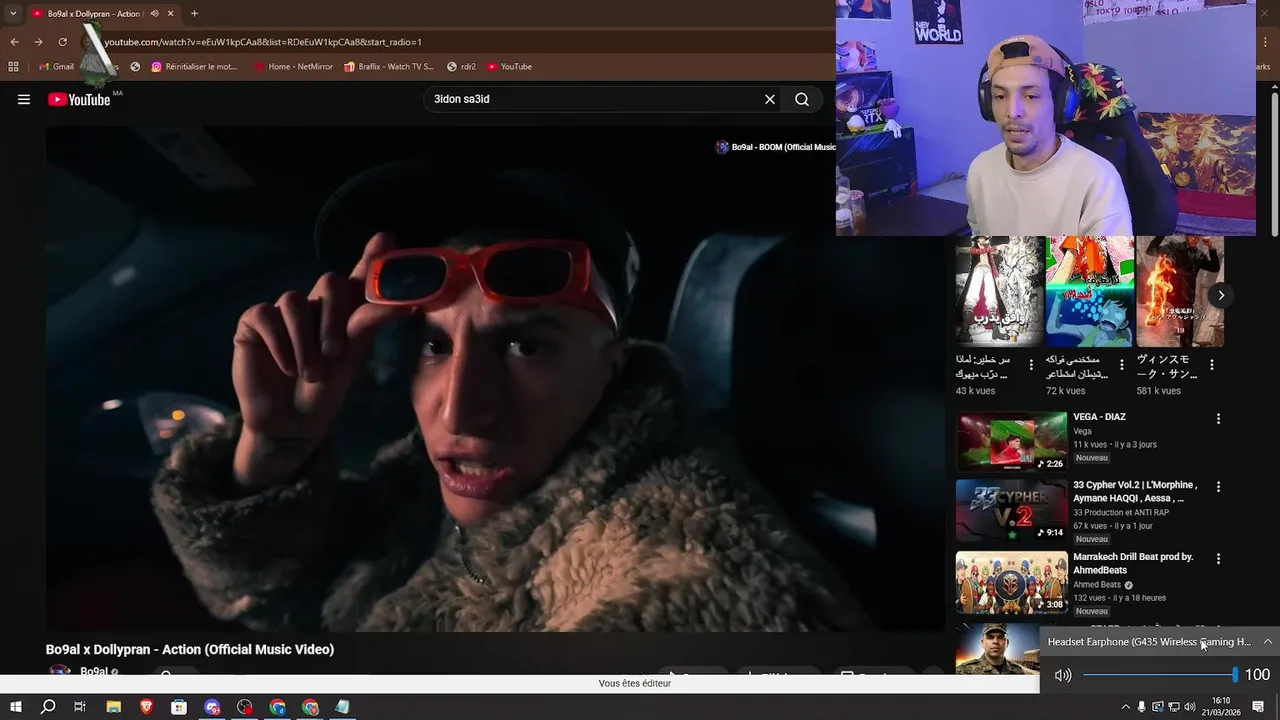Open the Windows Start menu
This screenshot has width=1280, height=720.
(x=15, y=707)
